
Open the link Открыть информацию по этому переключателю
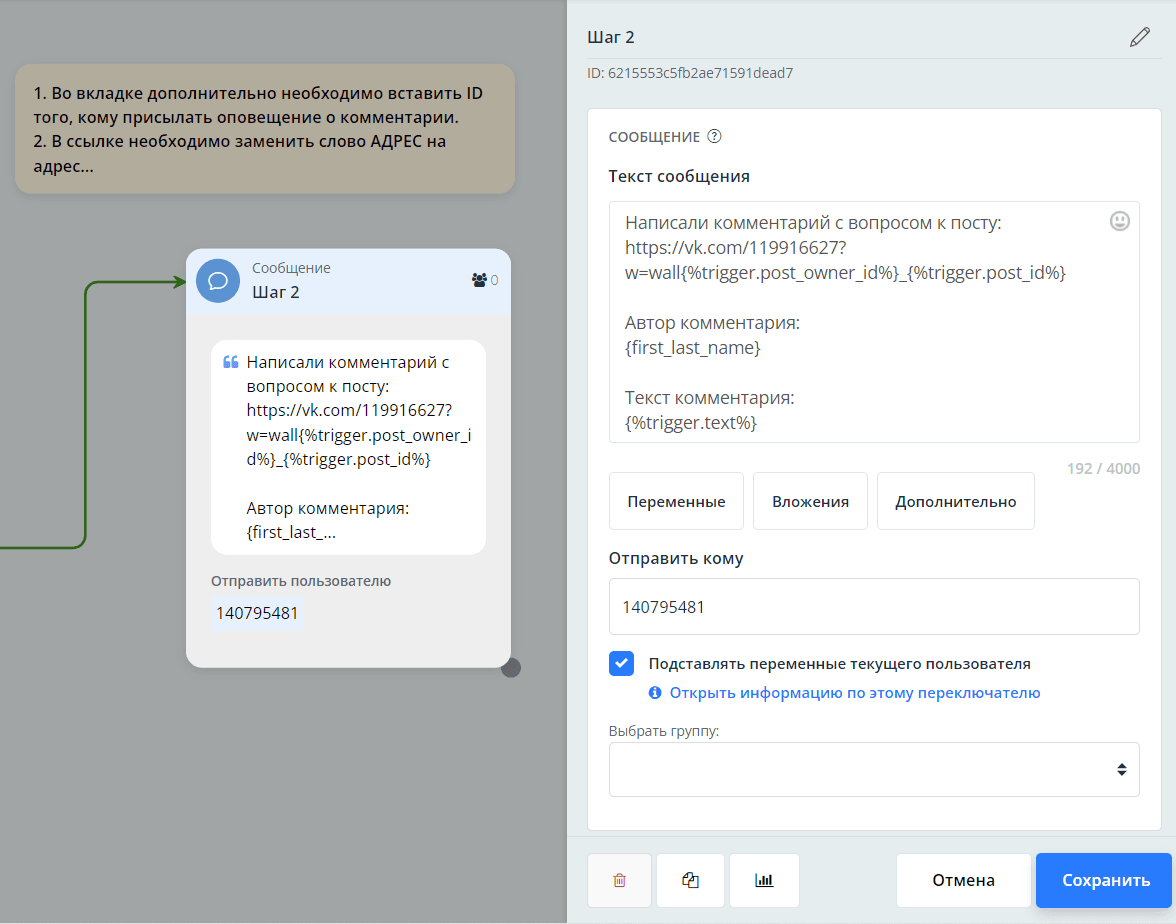pyautogui.click(x=855, y=693)
